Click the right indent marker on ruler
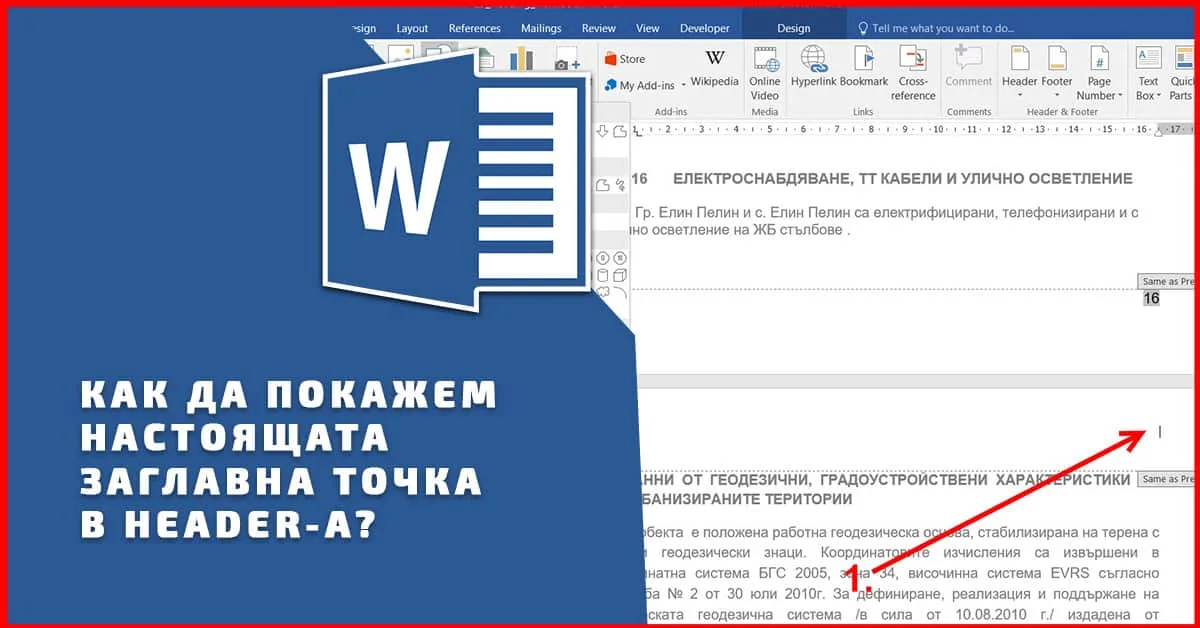Viewport: 1200px width, 628px height. pos(1159,131)
